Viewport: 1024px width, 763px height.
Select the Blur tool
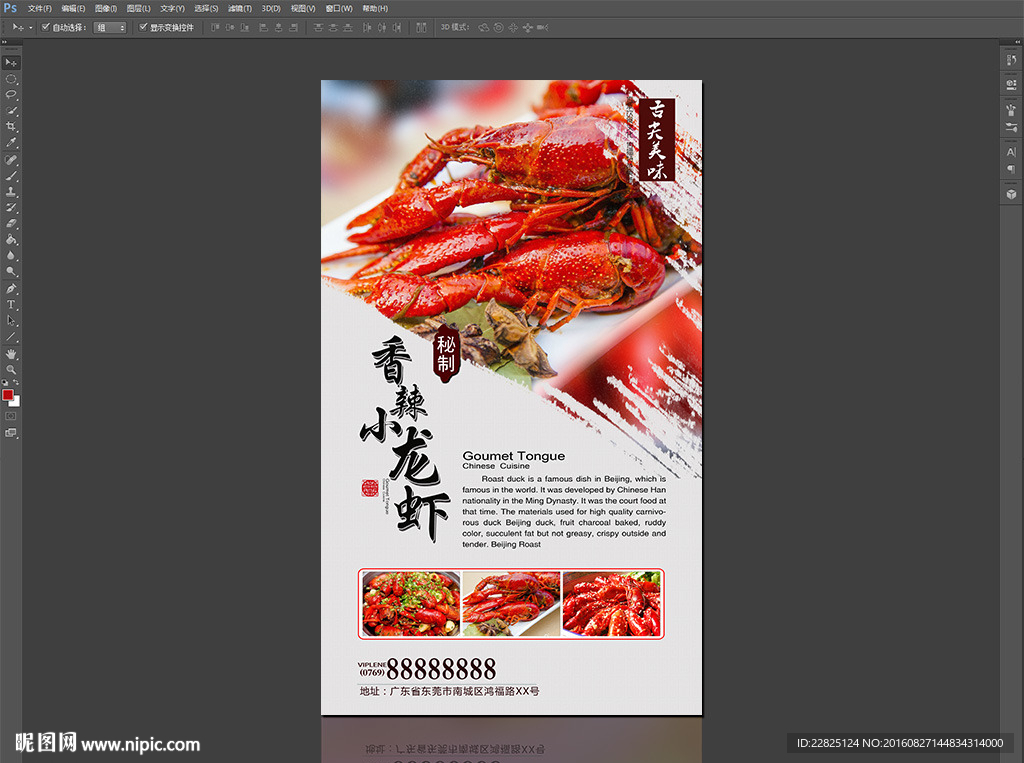[11, 255]
